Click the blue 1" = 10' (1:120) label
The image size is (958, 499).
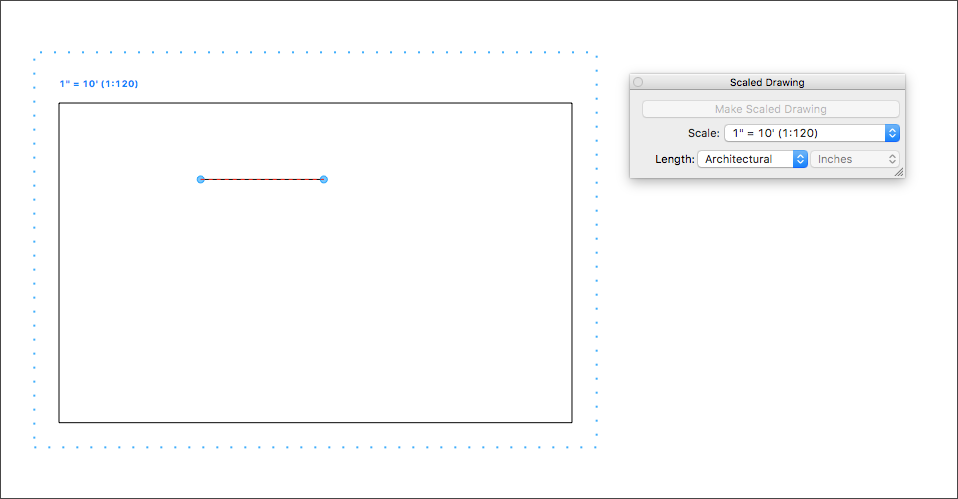[98, 84]
